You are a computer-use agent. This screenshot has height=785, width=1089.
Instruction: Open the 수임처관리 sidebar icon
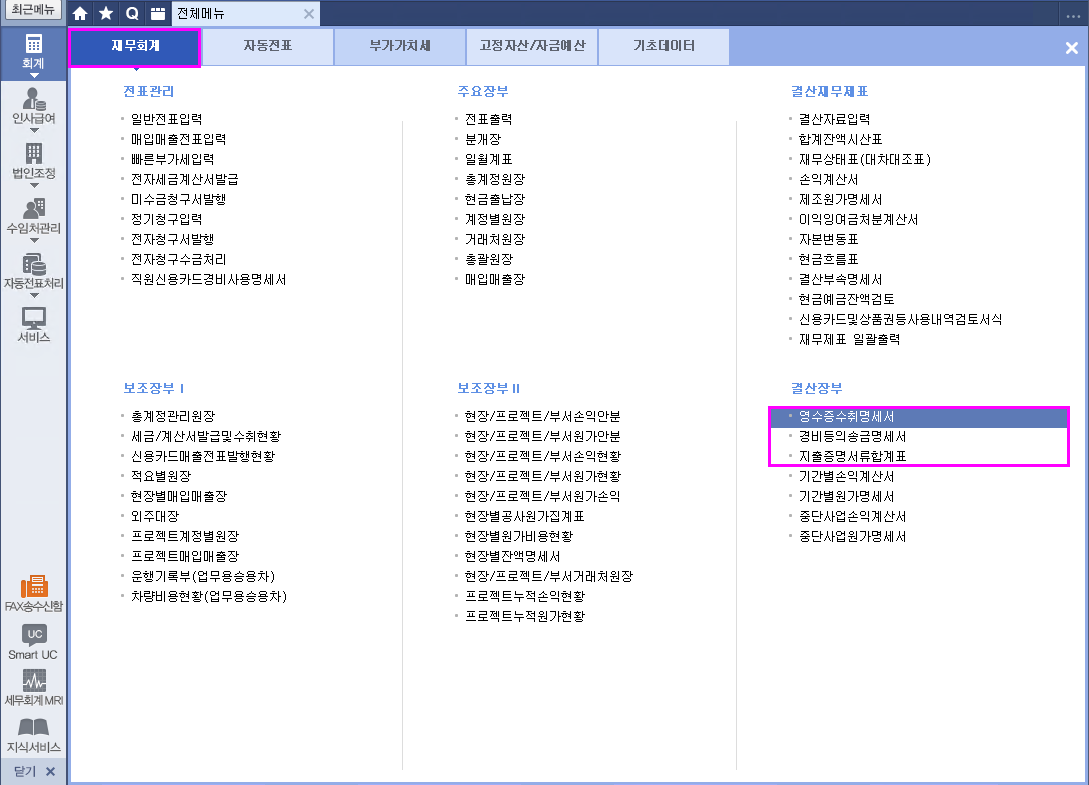pos(34,208)
